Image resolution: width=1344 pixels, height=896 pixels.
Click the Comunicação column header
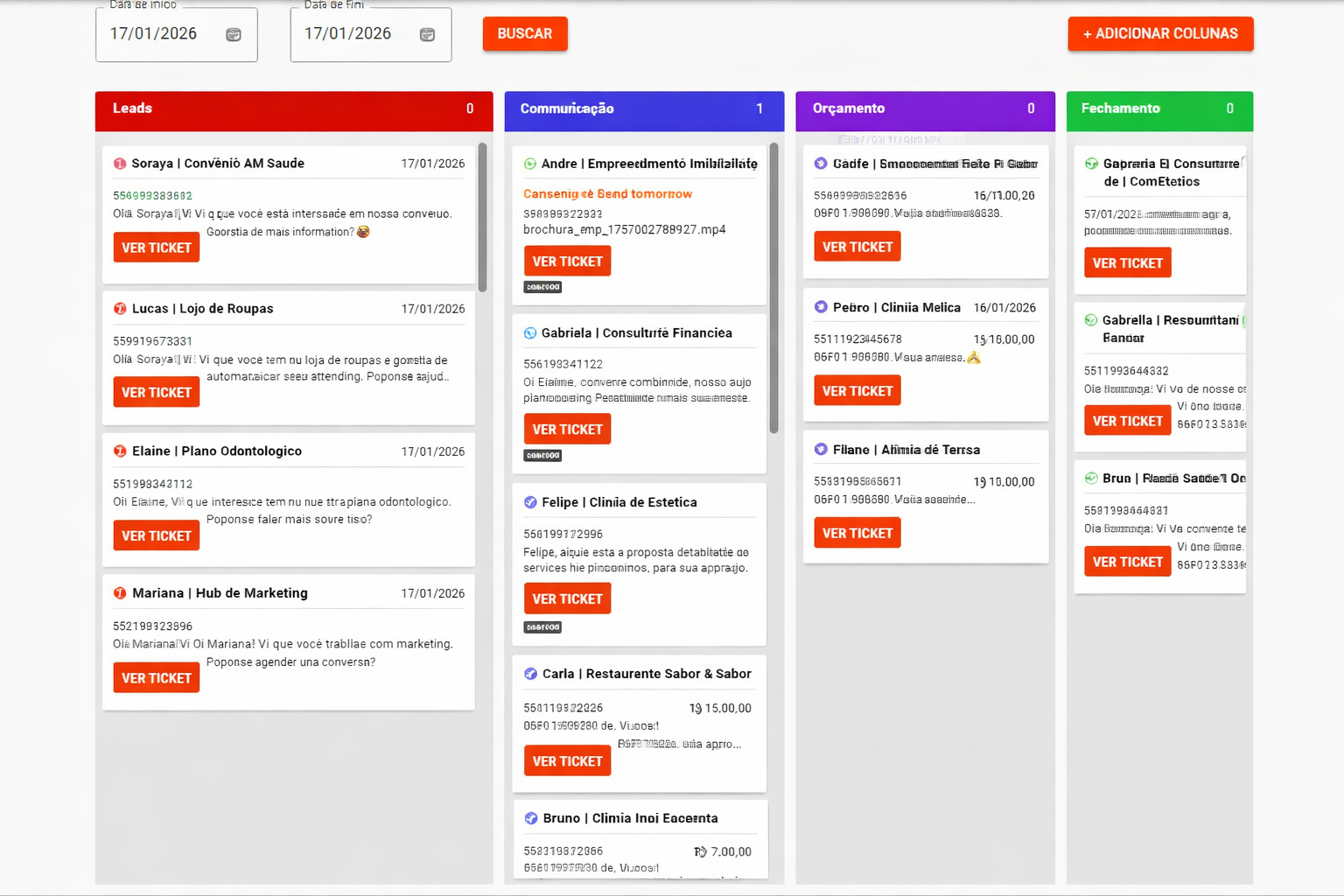[x=644, y=110]
